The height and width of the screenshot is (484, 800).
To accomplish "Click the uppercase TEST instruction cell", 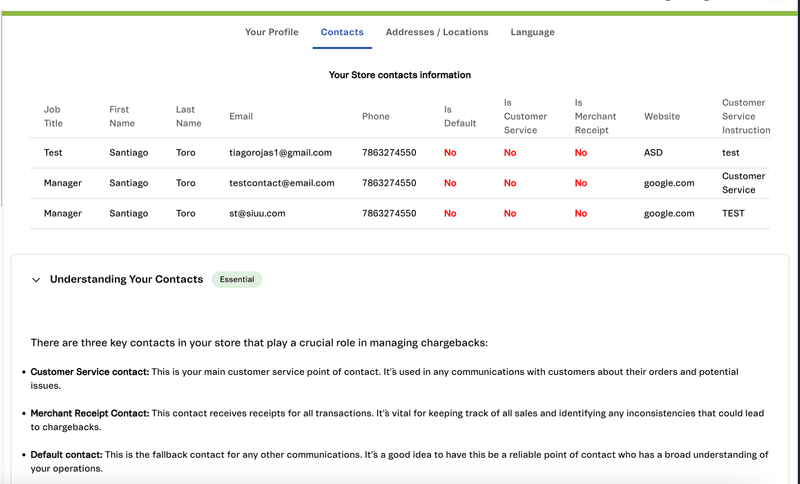I will point(733,213).
